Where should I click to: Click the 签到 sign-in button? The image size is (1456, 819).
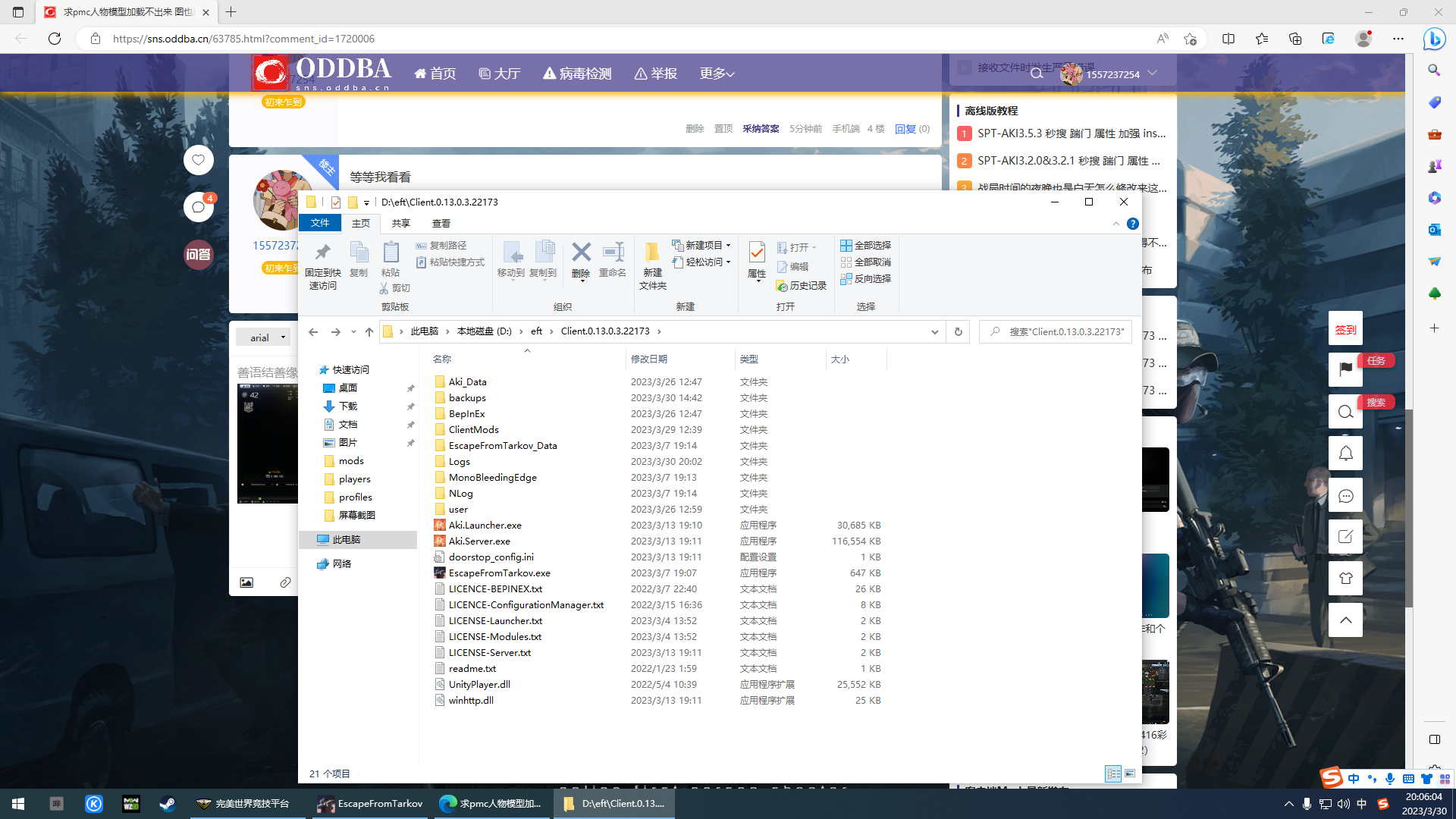tap(1345, 329)
